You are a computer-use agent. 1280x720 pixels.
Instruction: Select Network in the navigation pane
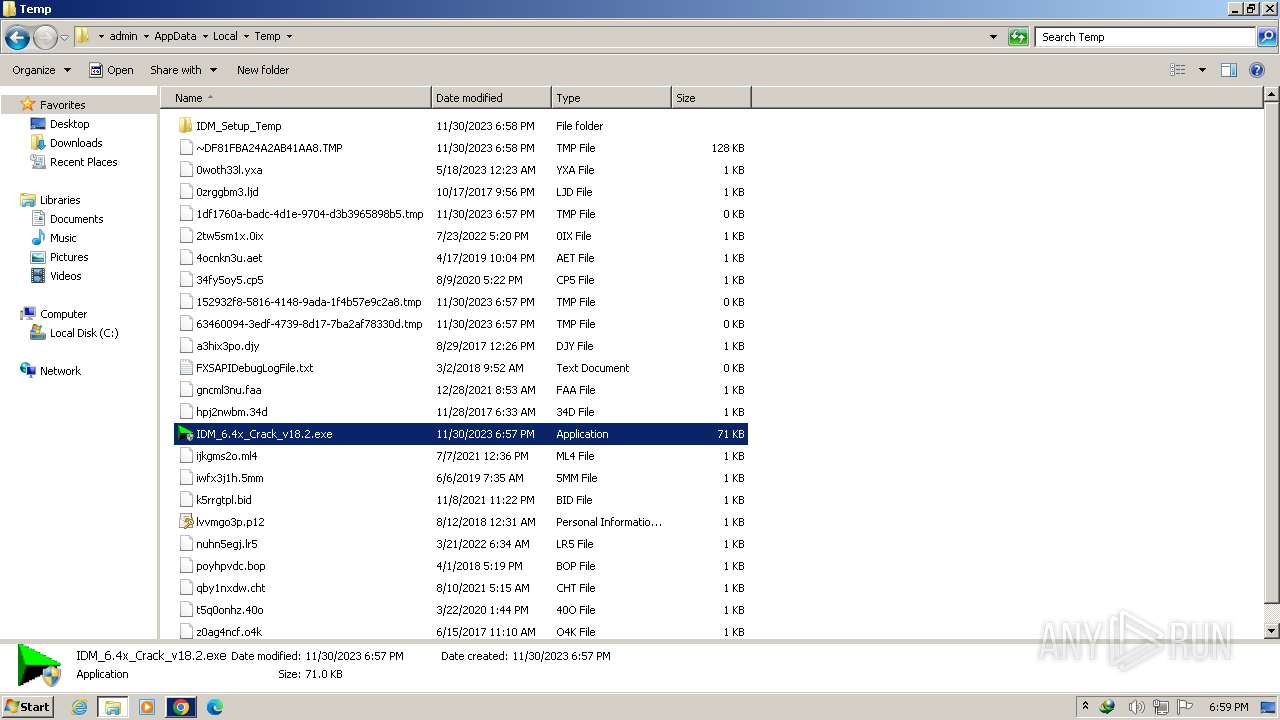(60, 371)
